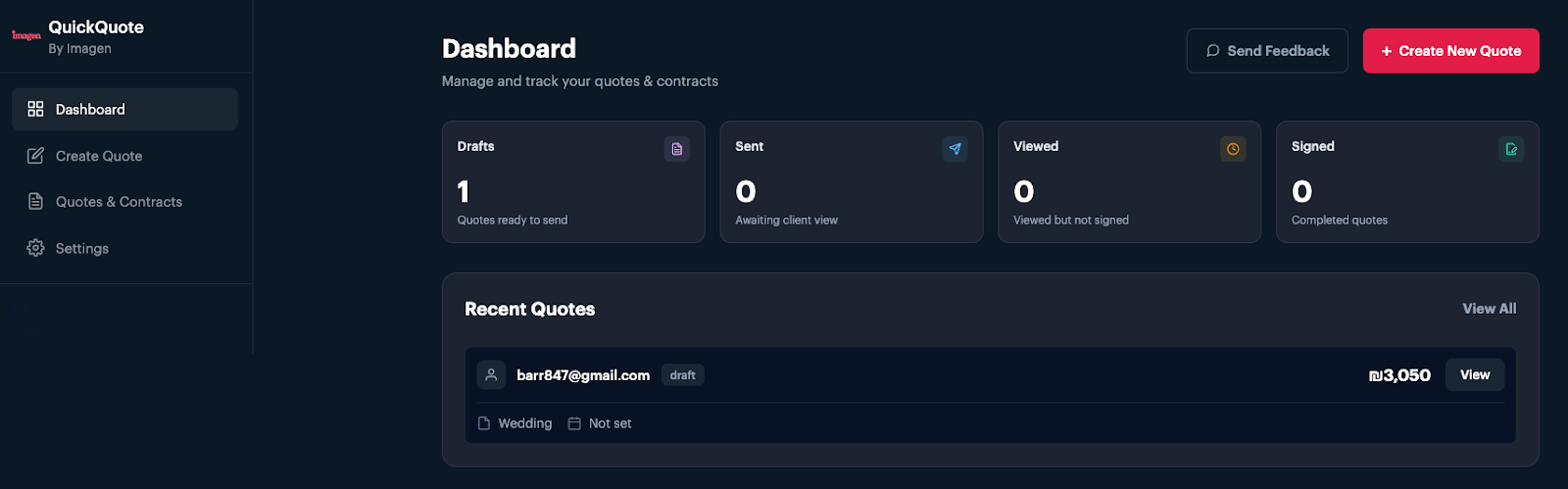The height and width of the screenshot is (489, 1568).
Task: Click the blue Sent paper-plane icon
Action: pyautogui.click(x=955, y=149)
